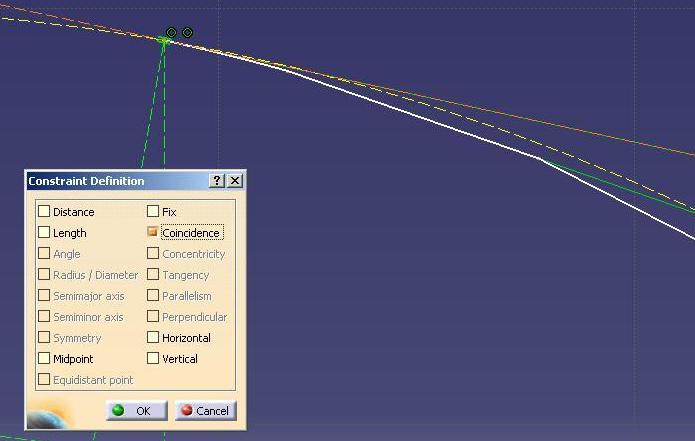Tick the Radius / Diameter checkbox
Screen dimensions: 695x441
44,274
